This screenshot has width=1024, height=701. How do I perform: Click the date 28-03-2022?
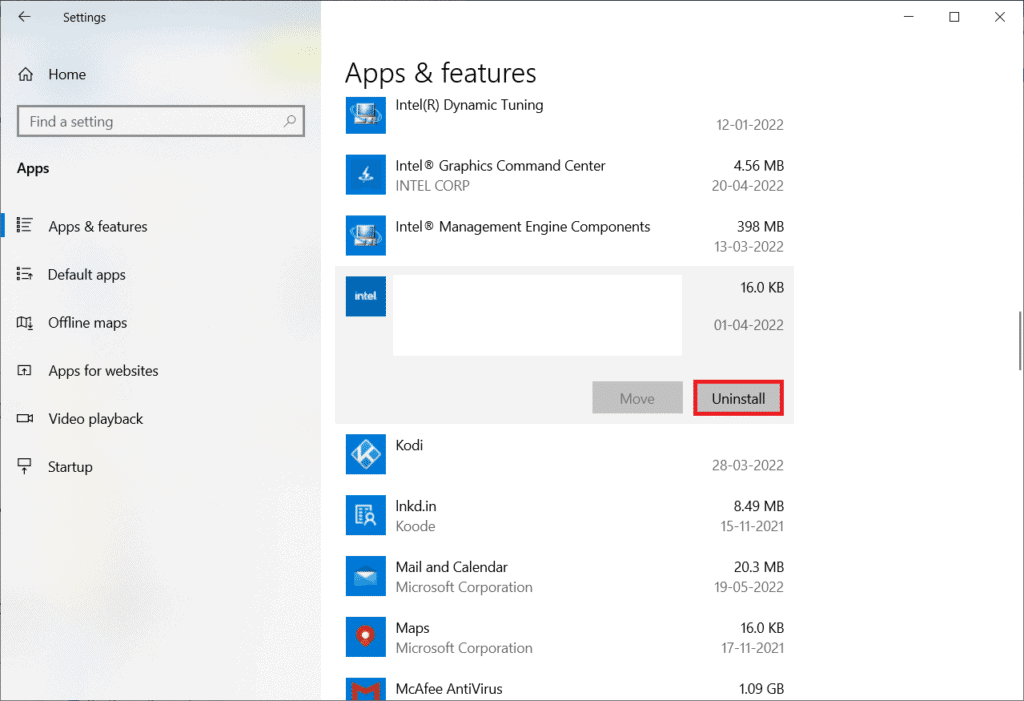pos(747,465)
